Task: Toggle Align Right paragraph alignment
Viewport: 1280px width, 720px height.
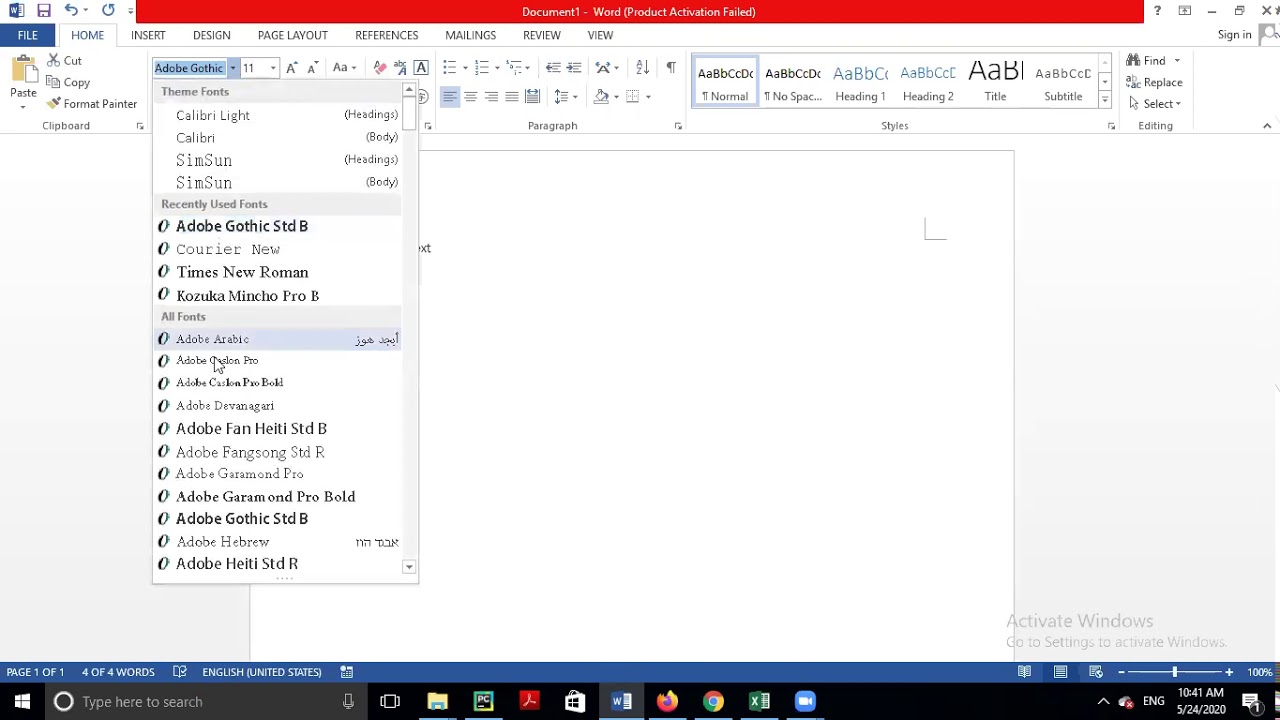Action: [491, 97]
